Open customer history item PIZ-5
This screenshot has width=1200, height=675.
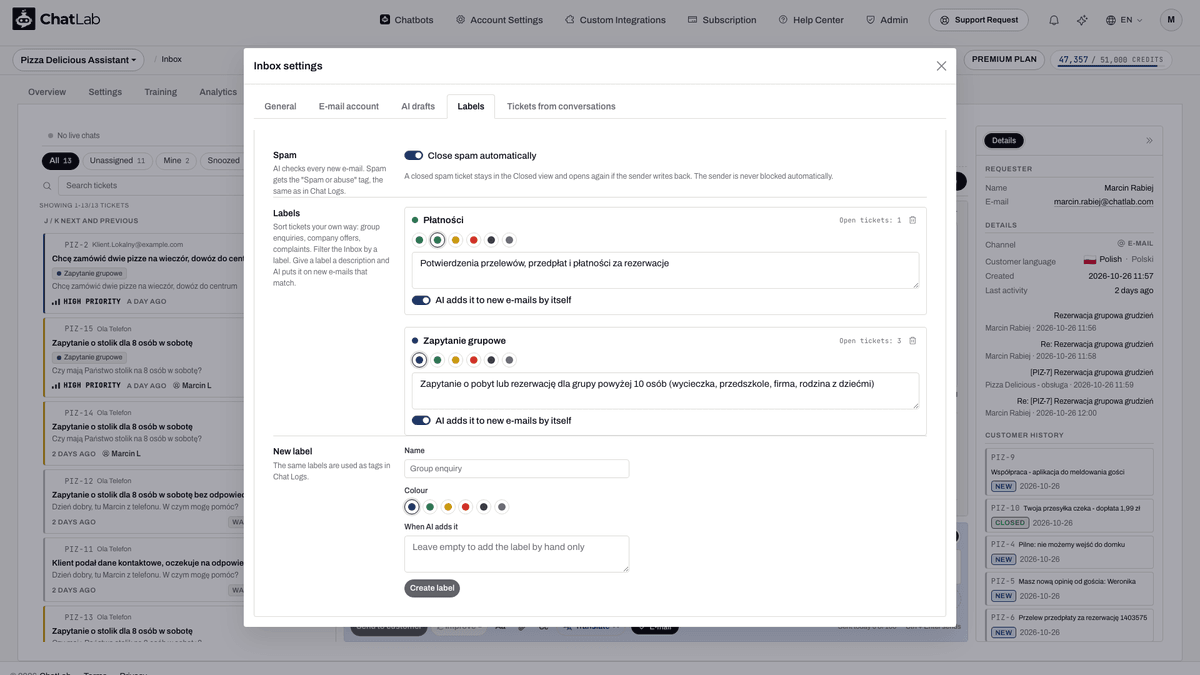point(1069,588)
